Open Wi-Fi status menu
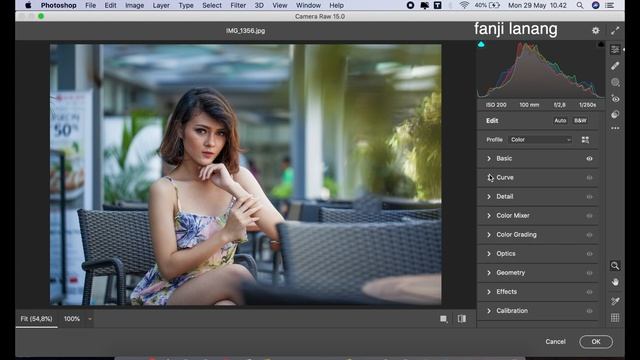This screenshot has width=640, height=360. (x=464, y=5)
